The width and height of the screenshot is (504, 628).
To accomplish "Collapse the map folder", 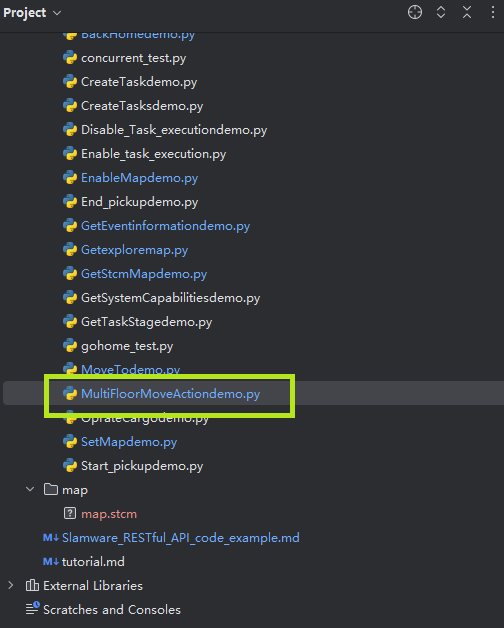I will pyautogui.click(x=30, y=489).
